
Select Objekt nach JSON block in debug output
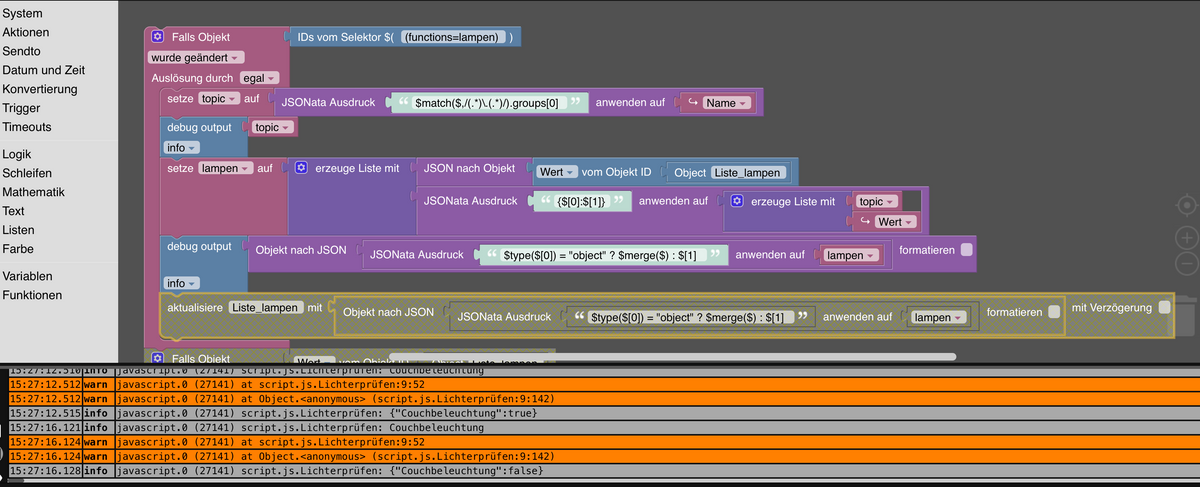[x=301, y=250]
